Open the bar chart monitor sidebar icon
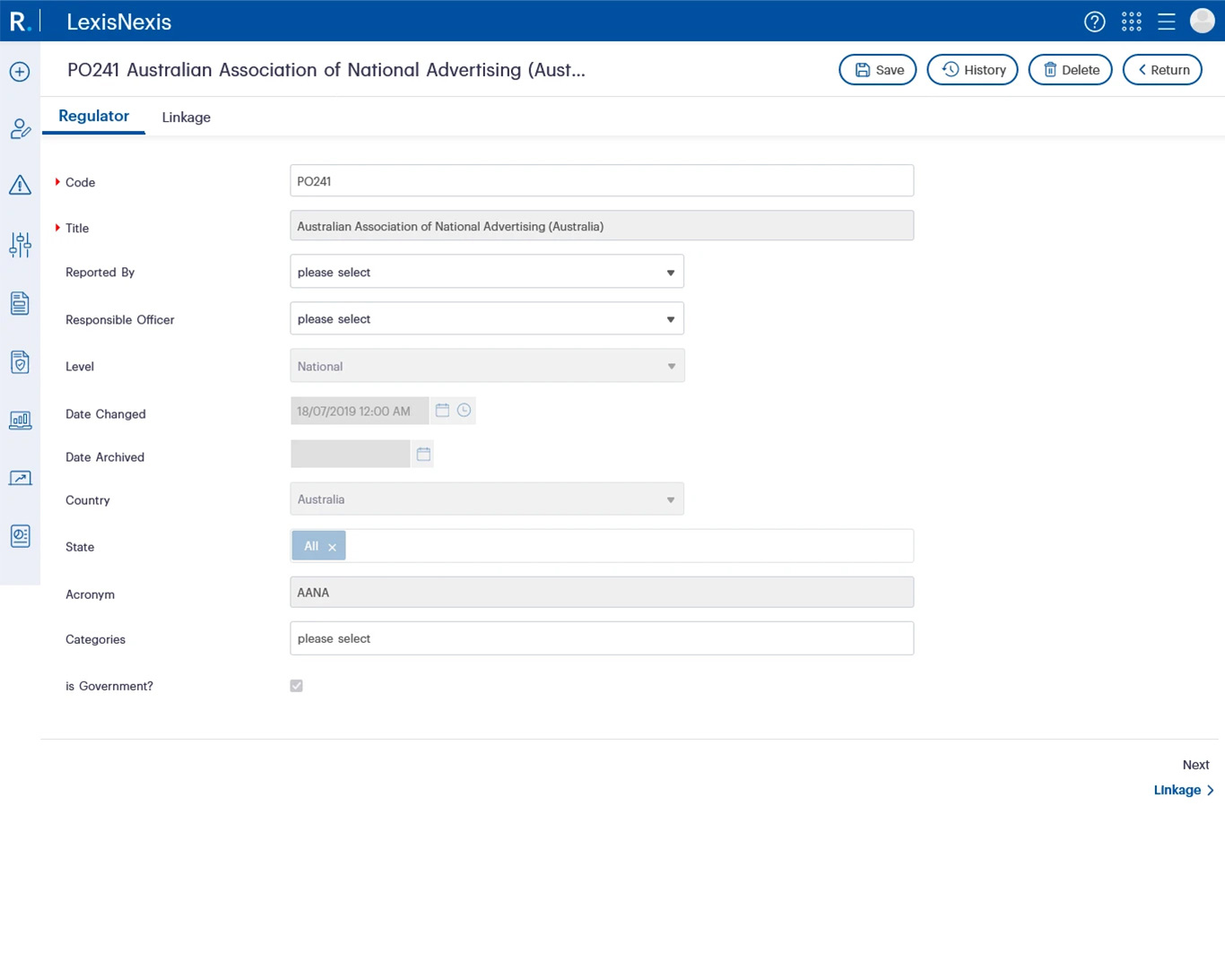Screen dimensions: 1225x980 (20, 421)
